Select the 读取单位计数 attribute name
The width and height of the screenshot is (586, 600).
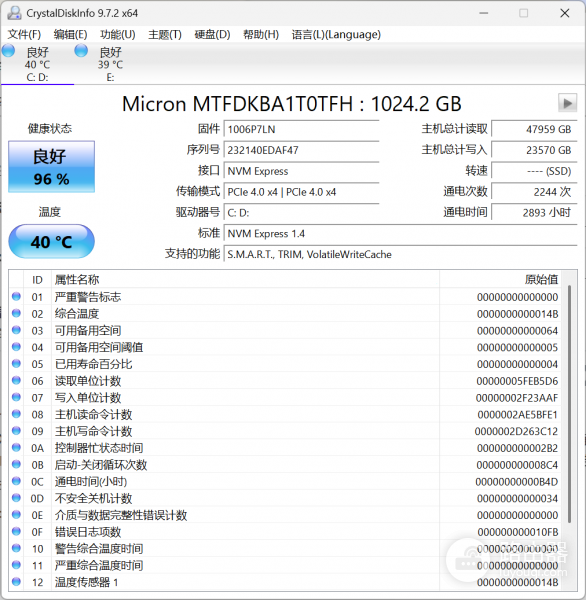88,381
